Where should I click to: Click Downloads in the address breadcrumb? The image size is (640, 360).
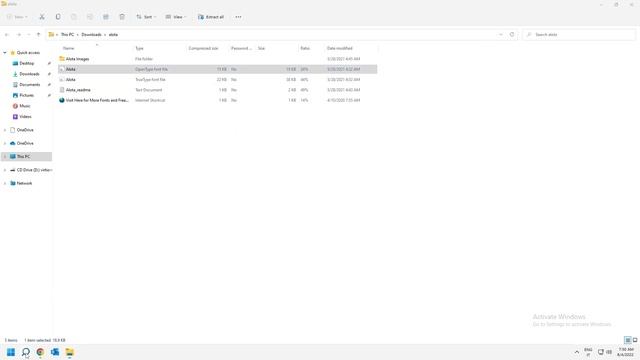pos(91,35)
